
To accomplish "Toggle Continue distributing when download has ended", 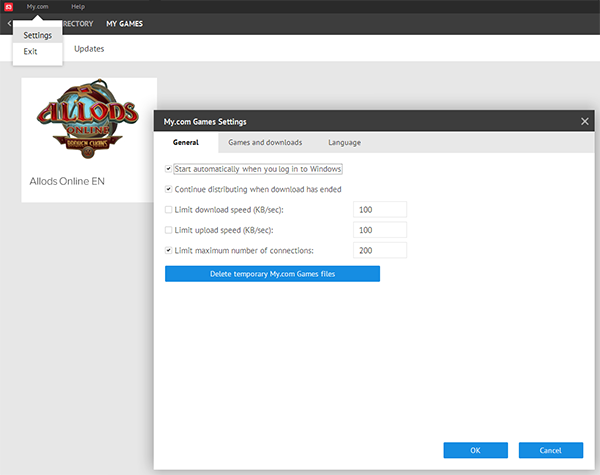I will 168,189.
